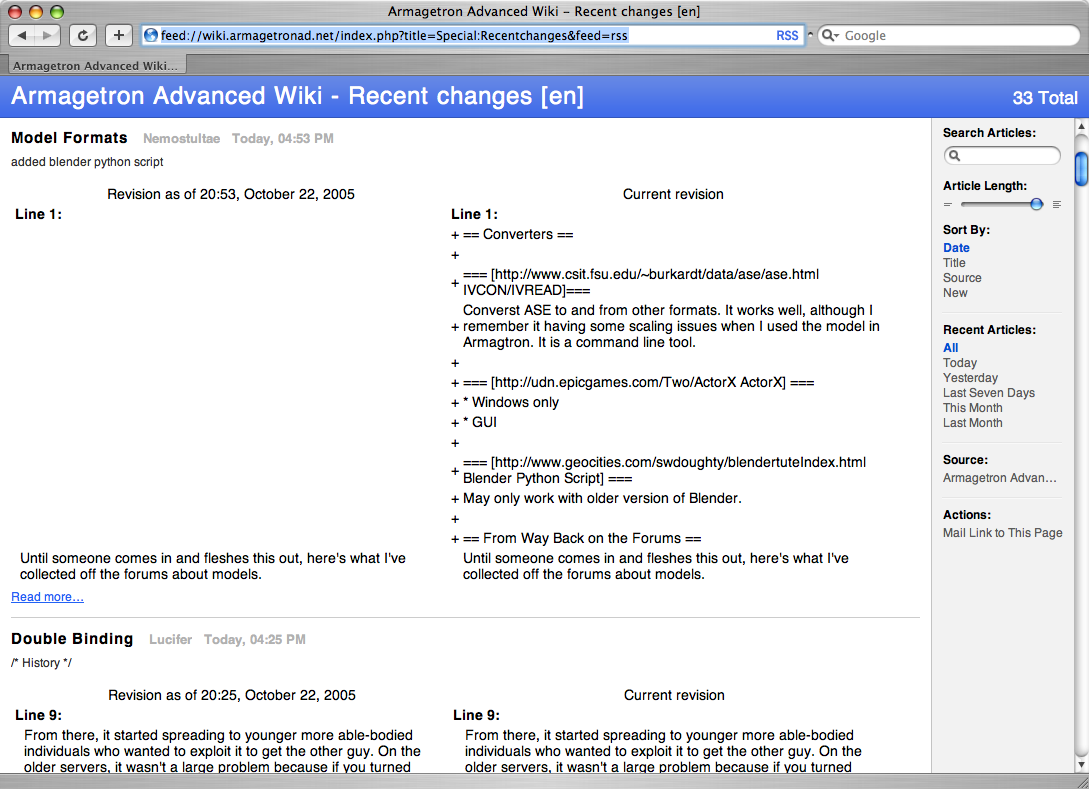Reload the page with the refresh icon
The height and width of the screenshot is (789, 1089).
[82, 35]
